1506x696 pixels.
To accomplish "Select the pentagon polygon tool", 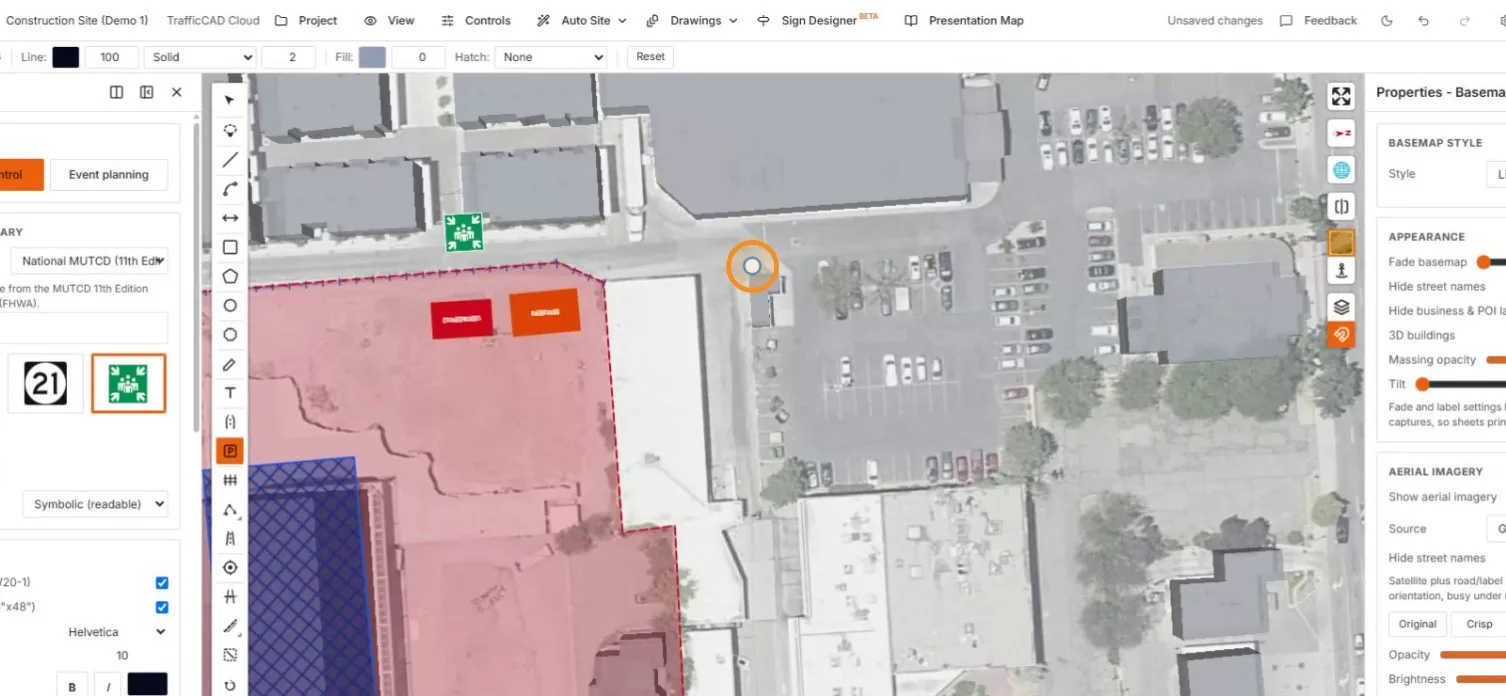I will coord(230,276).
